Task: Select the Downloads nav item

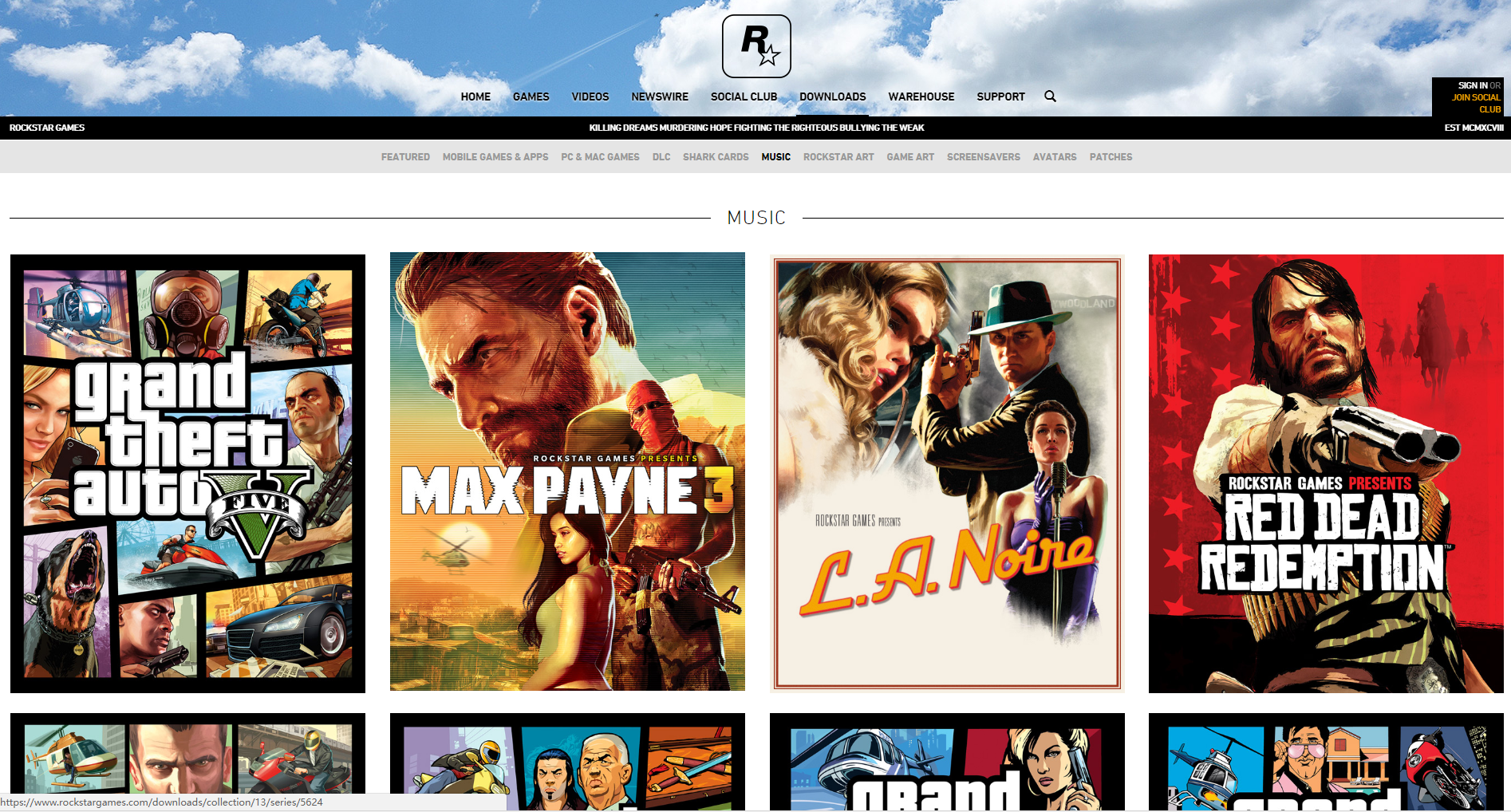Action: [x=833, y=97]
